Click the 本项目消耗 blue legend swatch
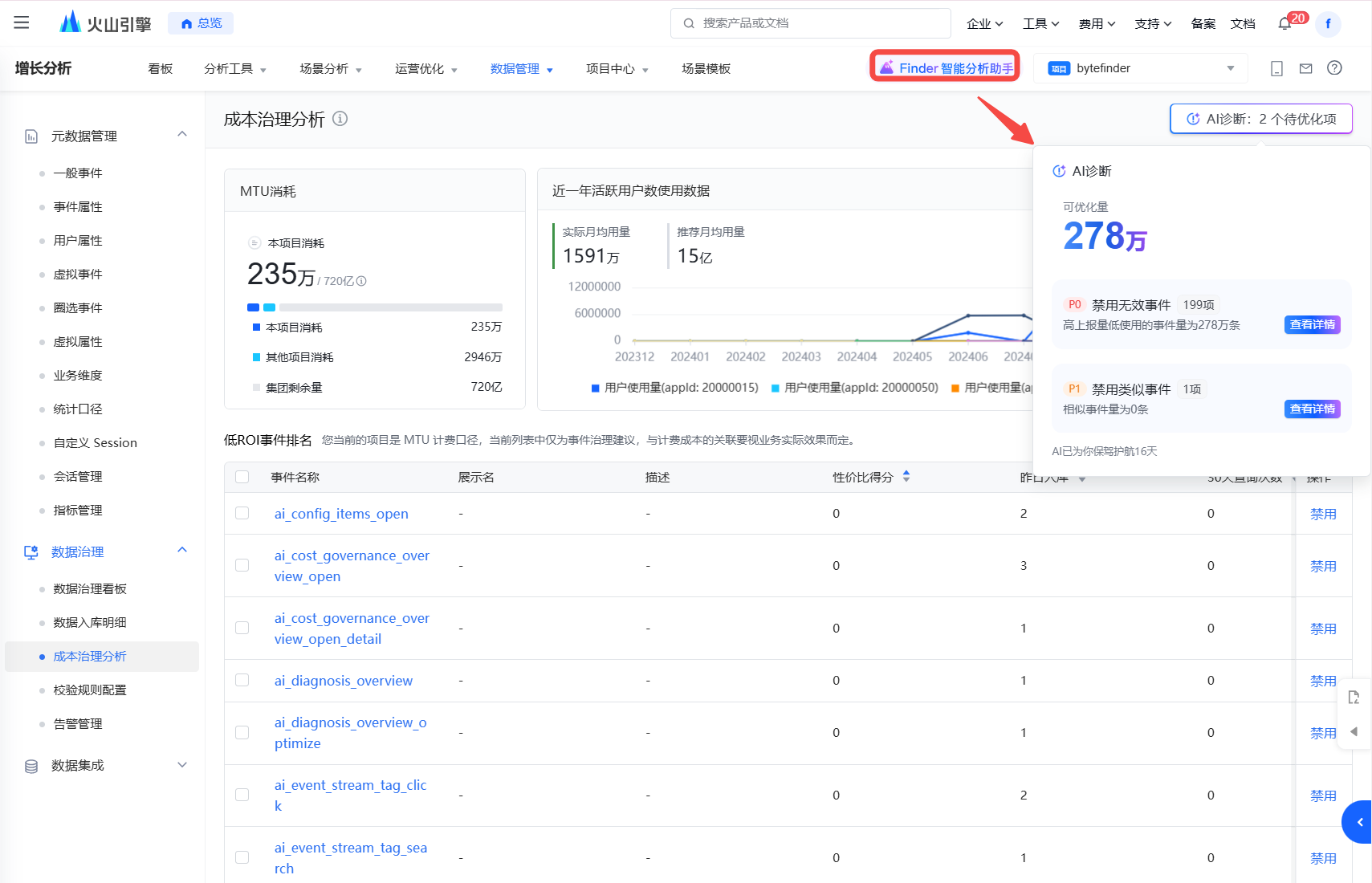This screenshot has height=883, width=1372. pyautogui.click(x=256, y=328)
